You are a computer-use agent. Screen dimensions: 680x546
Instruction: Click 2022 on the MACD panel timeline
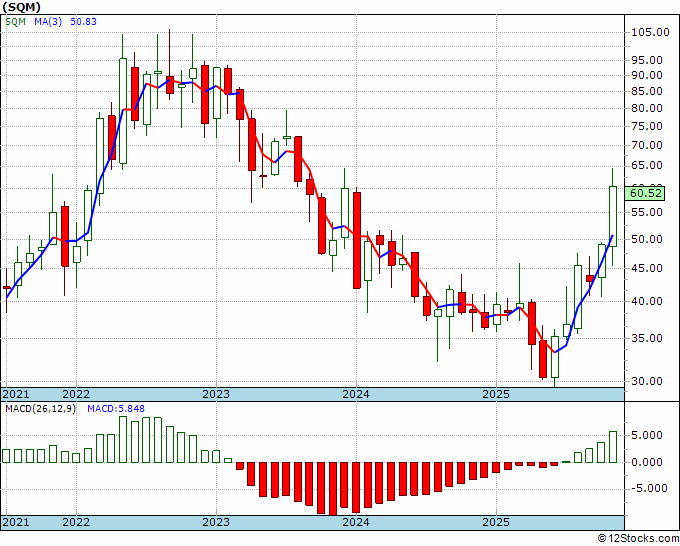(x=76, y=522)
